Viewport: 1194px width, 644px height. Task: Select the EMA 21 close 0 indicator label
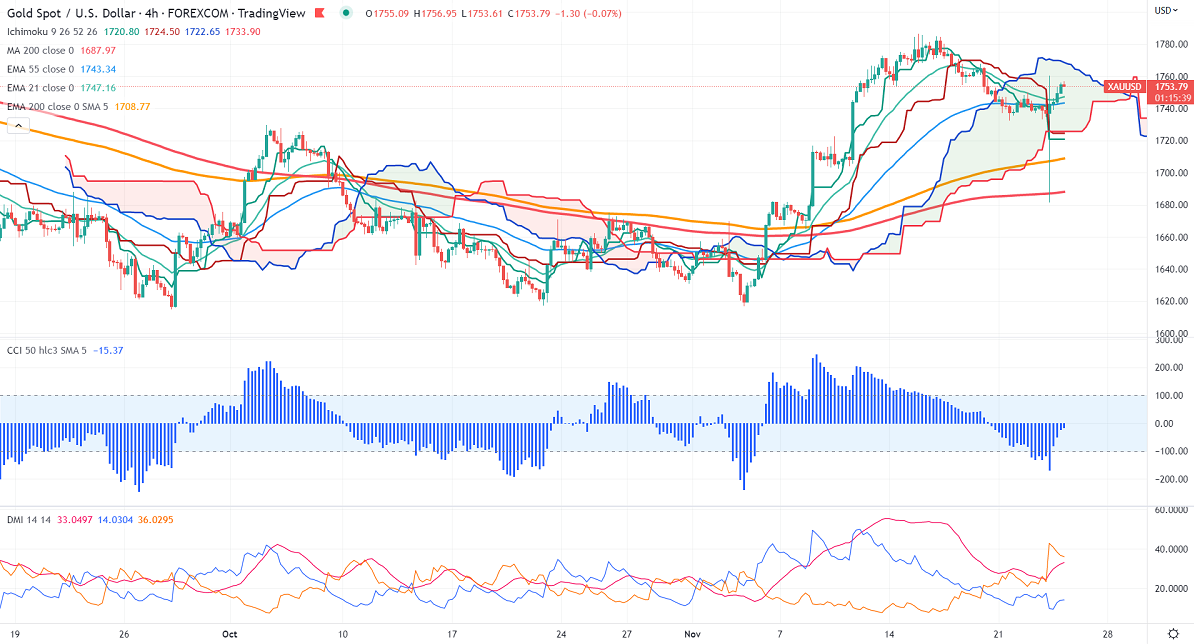pos(40,88)
